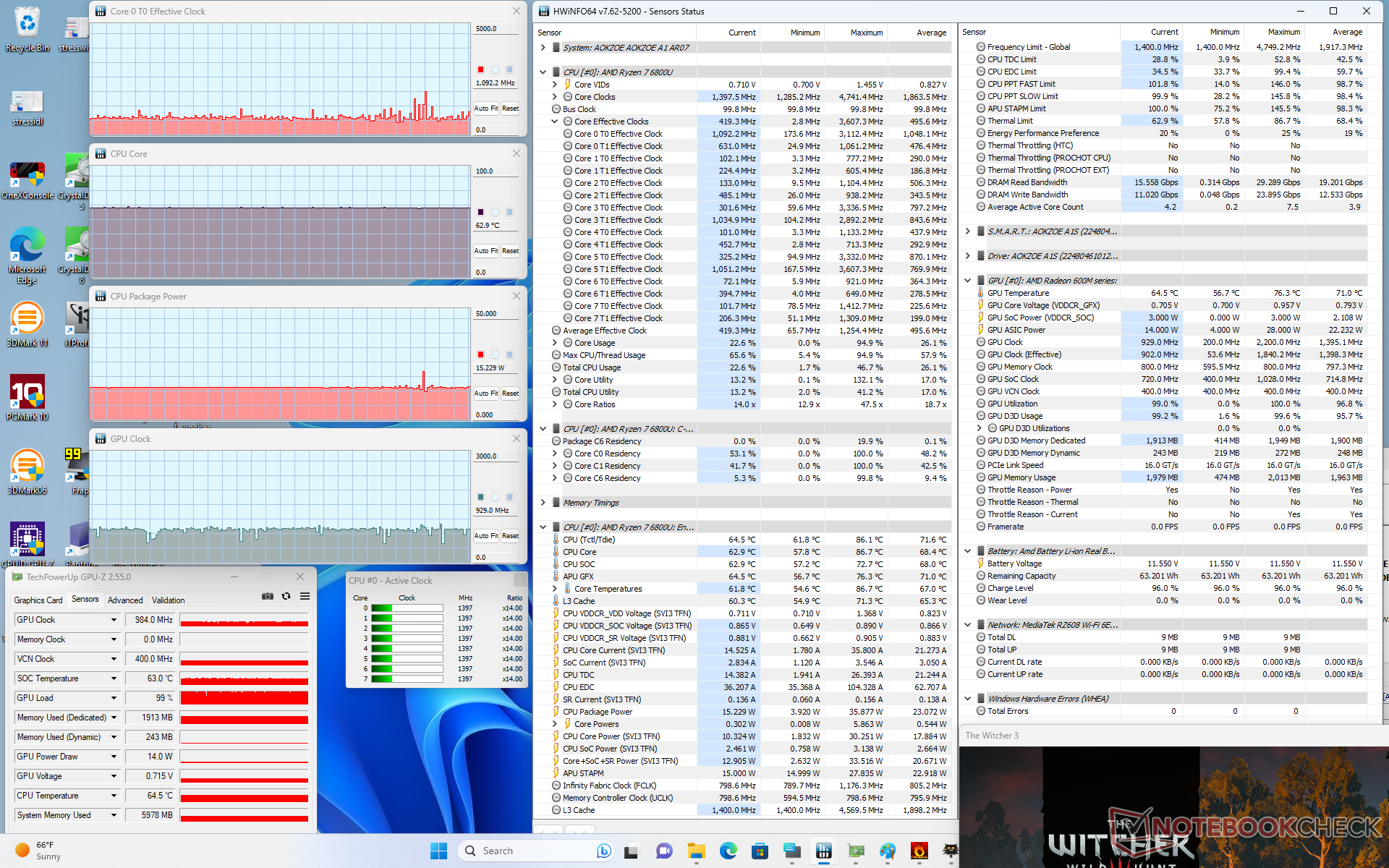Open GPU-Z hamburger menu icon
Image resolution: width=1389 pixels, height=868 pixels.
pos(305,596)
